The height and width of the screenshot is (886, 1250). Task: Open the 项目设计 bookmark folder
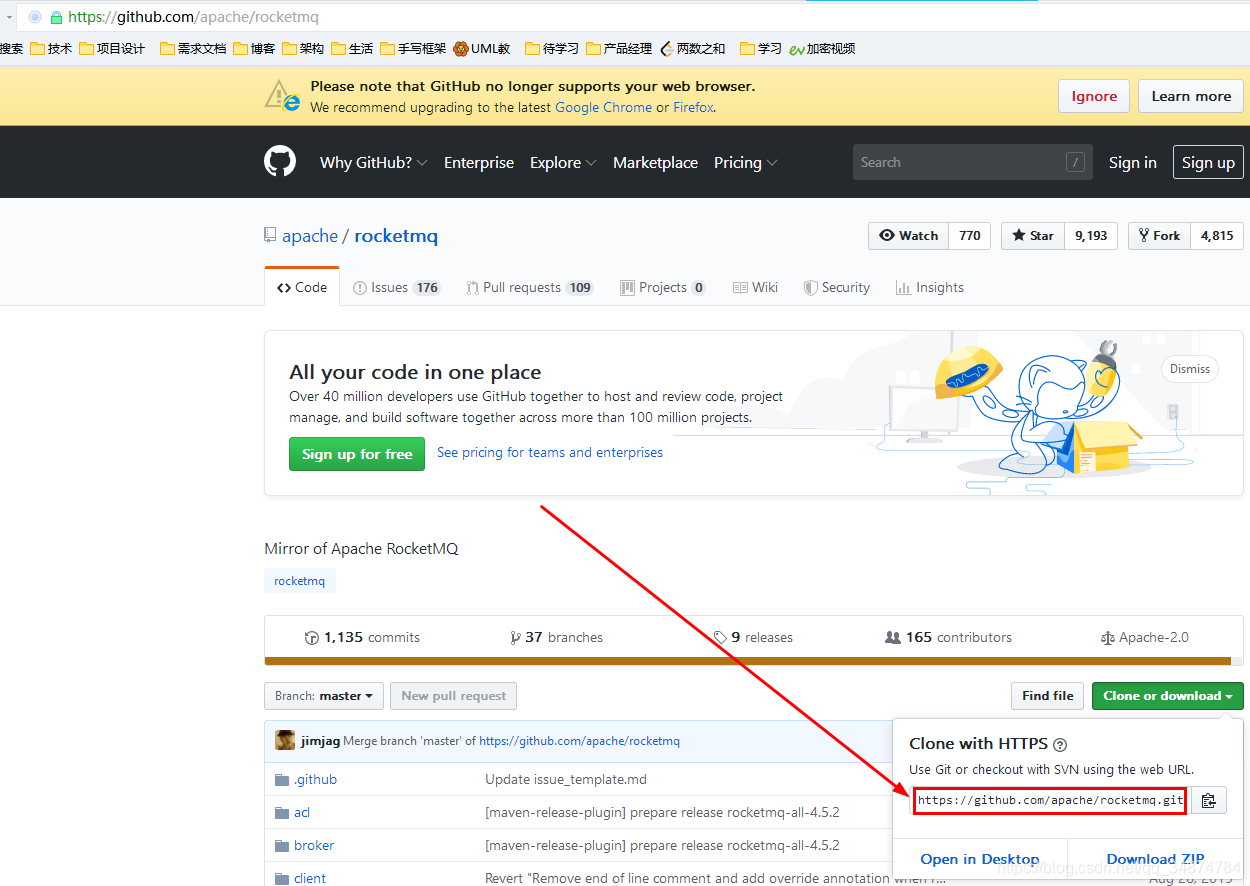112,48
